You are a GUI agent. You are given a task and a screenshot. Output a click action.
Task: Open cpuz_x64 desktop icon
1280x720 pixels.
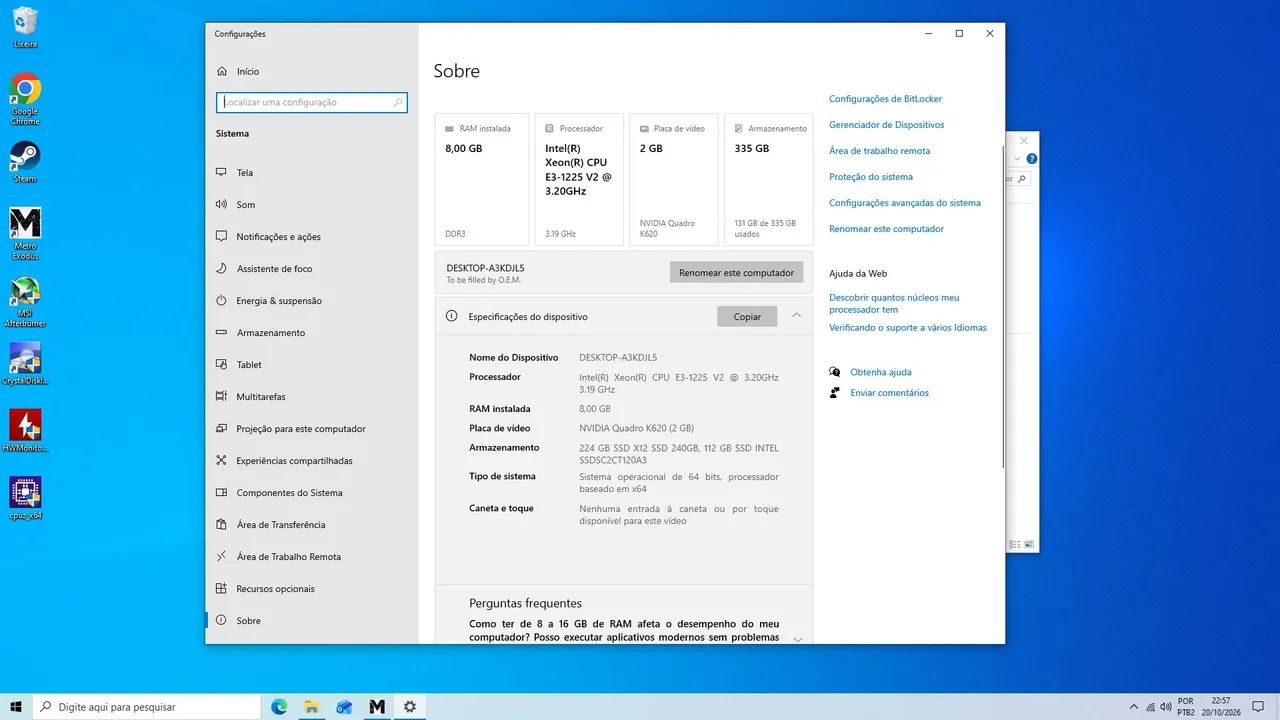coord(25,498)
